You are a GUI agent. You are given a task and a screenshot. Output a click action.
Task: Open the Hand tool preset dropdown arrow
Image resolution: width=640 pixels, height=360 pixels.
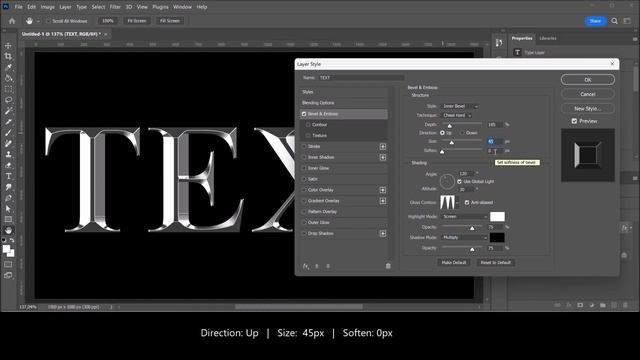38,21
